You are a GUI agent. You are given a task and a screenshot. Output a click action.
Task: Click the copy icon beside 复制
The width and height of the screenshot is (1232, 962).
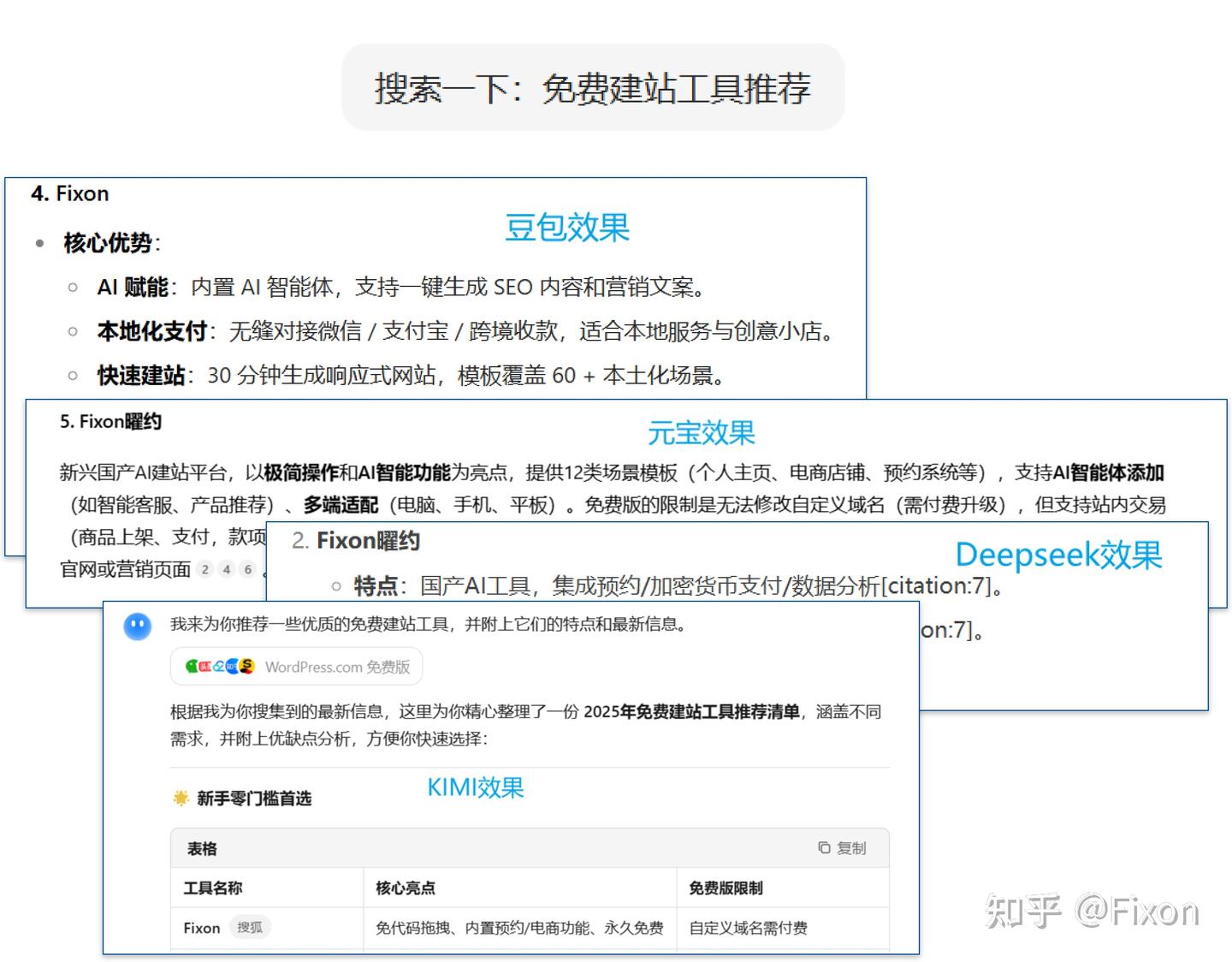(x=824, y=847)
